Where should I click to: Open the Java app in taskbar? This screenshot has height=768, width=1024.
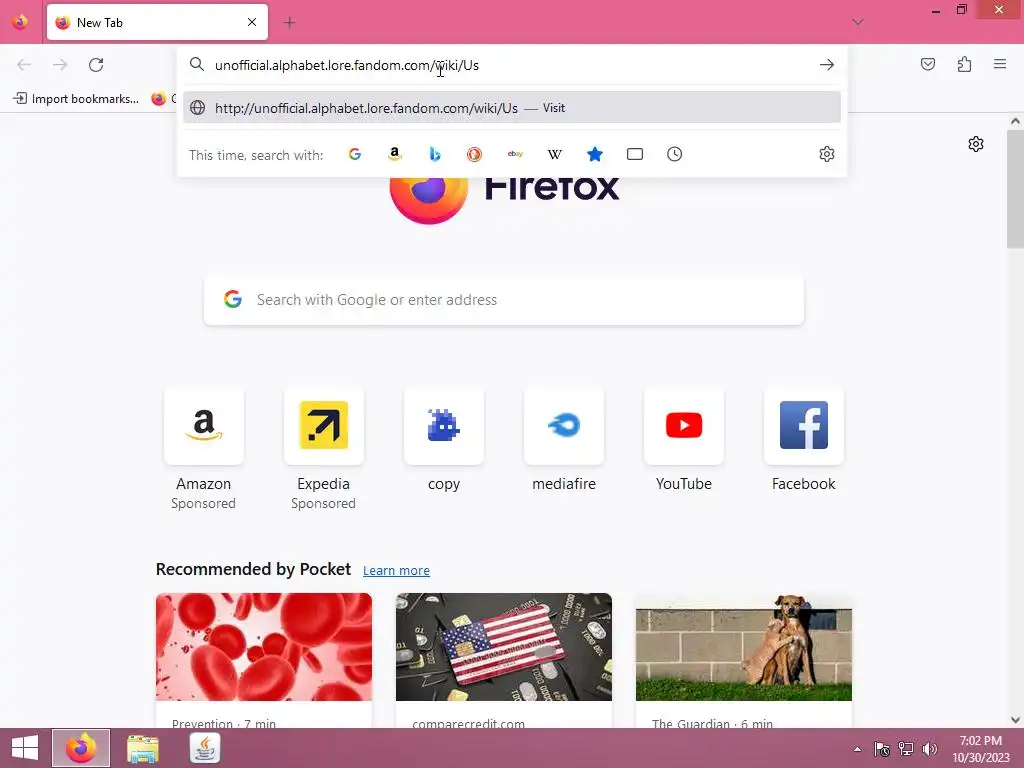(205, 748)
